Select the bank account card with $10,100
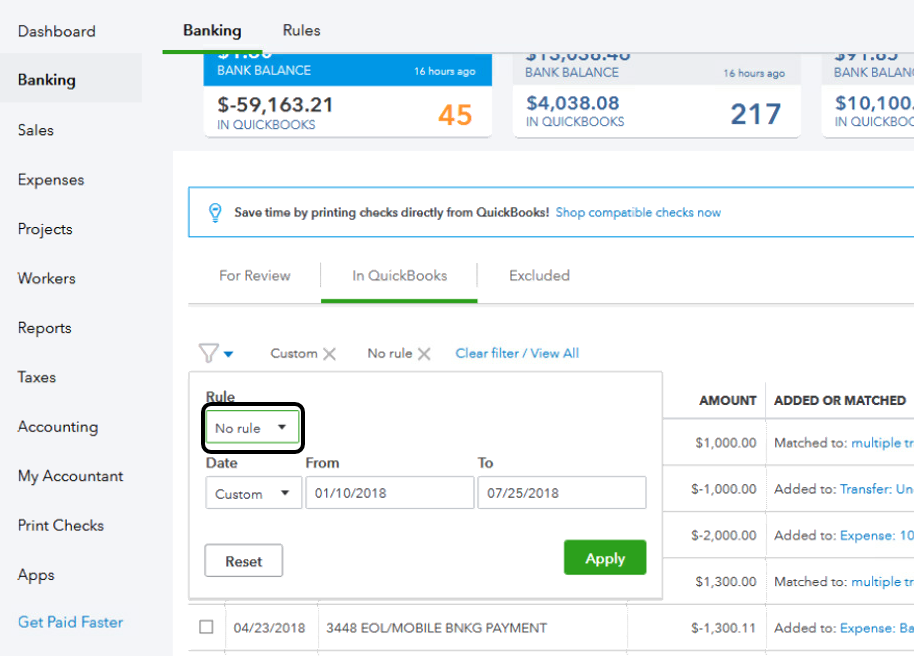 click(x=868, y=96)
